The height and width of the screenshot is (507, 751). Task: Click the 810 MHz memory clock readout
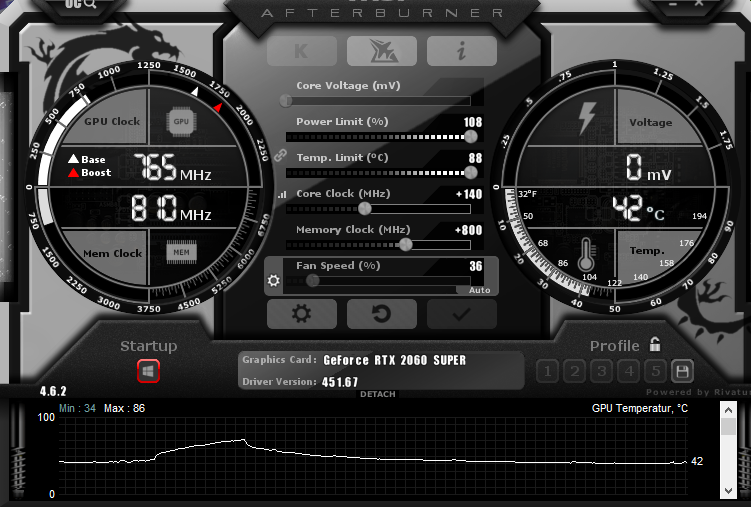click(x=171, y=208)
